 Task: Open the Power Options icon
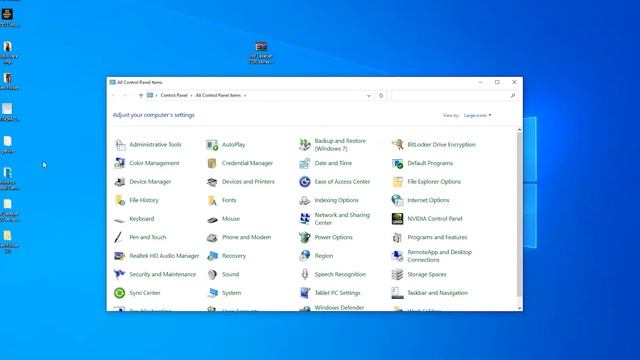click(x=305, y=237)
